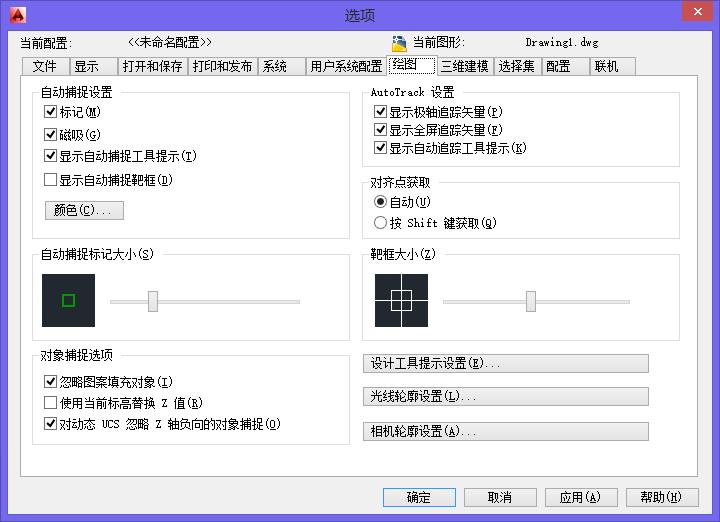Switch to the 显示 tab
This screenshot has height=522, width=720.
[93, 66]
